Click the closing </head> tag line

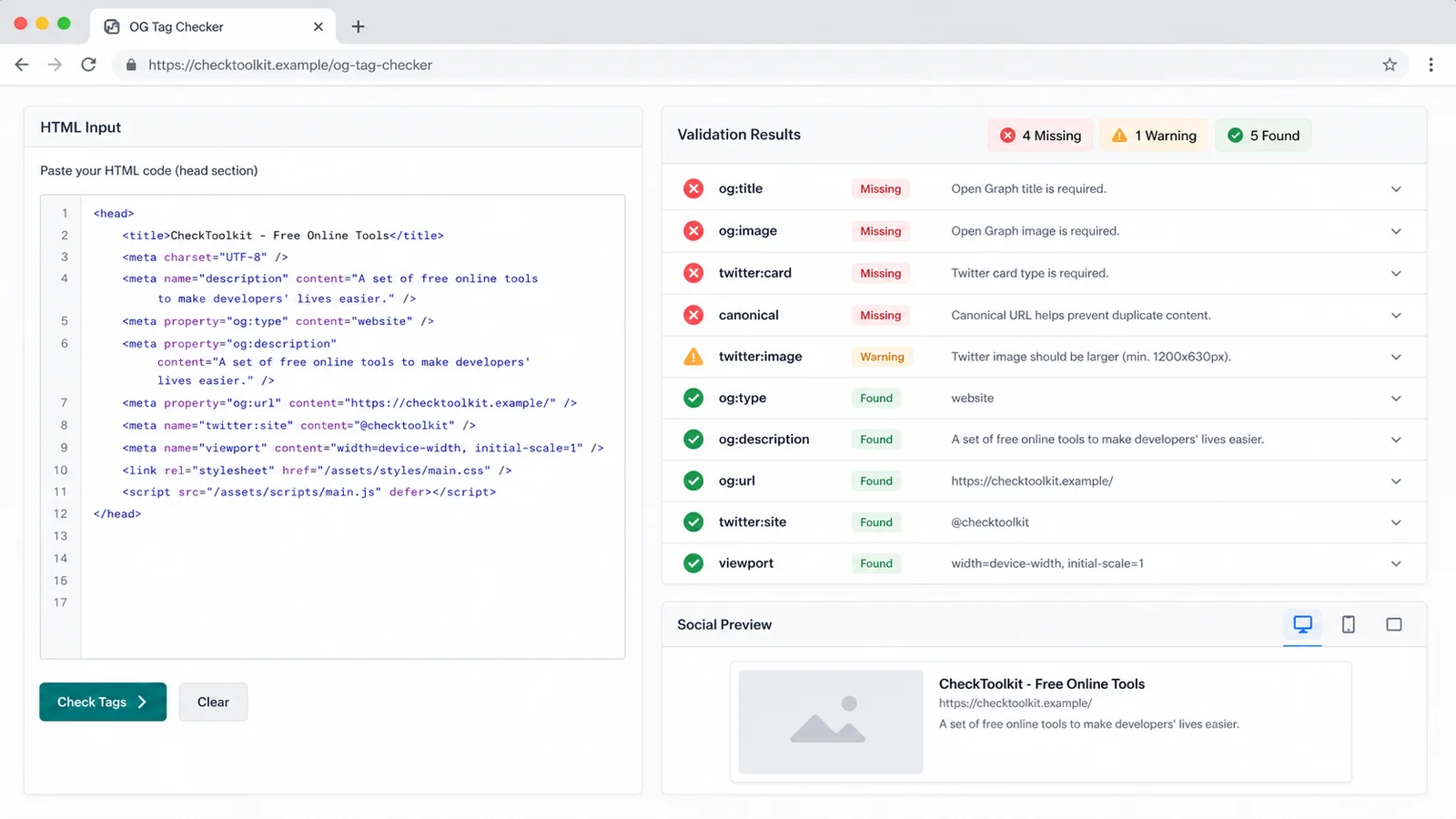tap(117, 513)
